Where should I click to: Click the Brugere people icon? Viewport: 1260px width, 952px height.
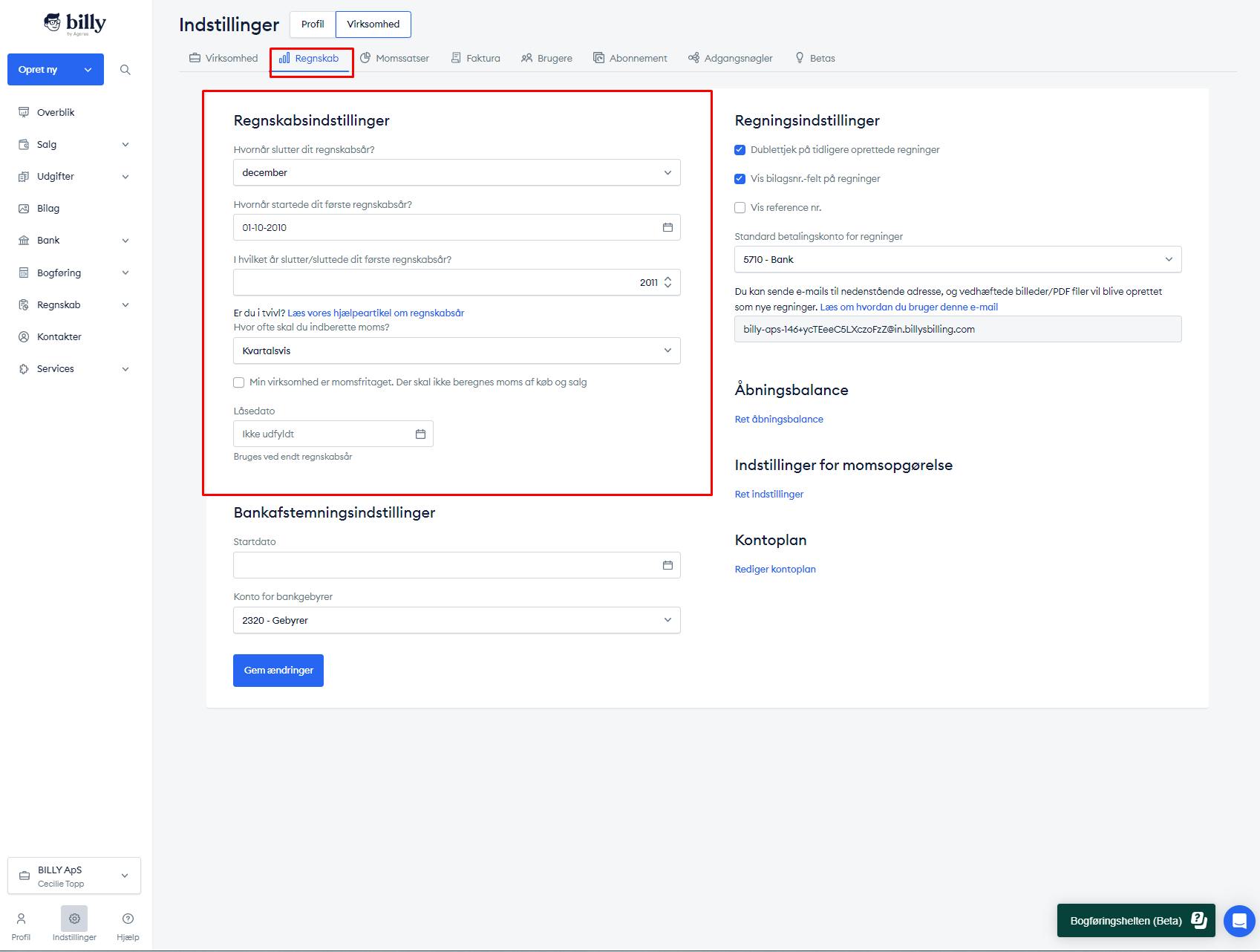[x=526, y=58]
